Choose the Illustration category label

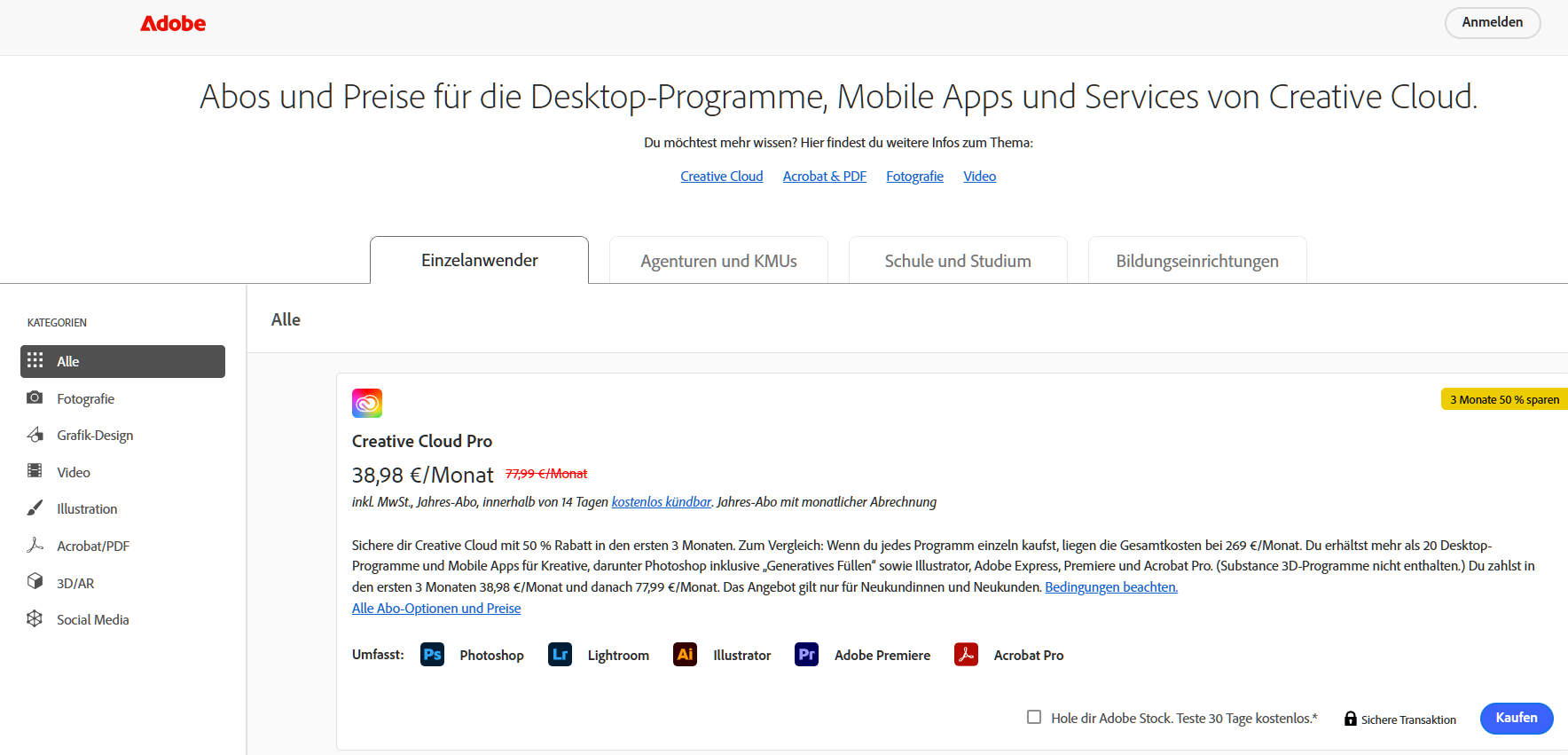(87, 509)
